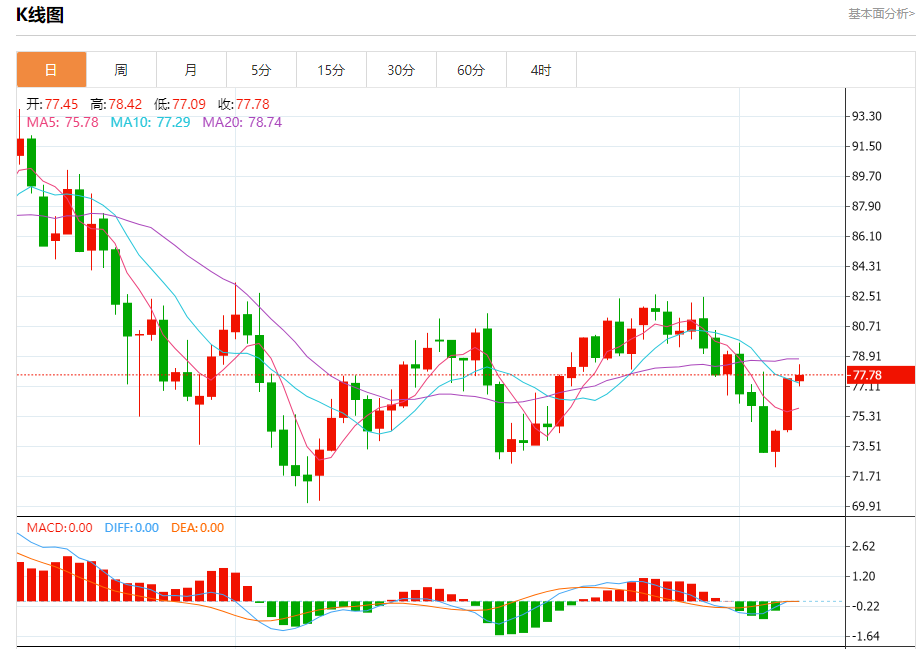This screenshot has height=649, width=923.
Task: Open the 4时 interval tab
Action: pos(542,70)
